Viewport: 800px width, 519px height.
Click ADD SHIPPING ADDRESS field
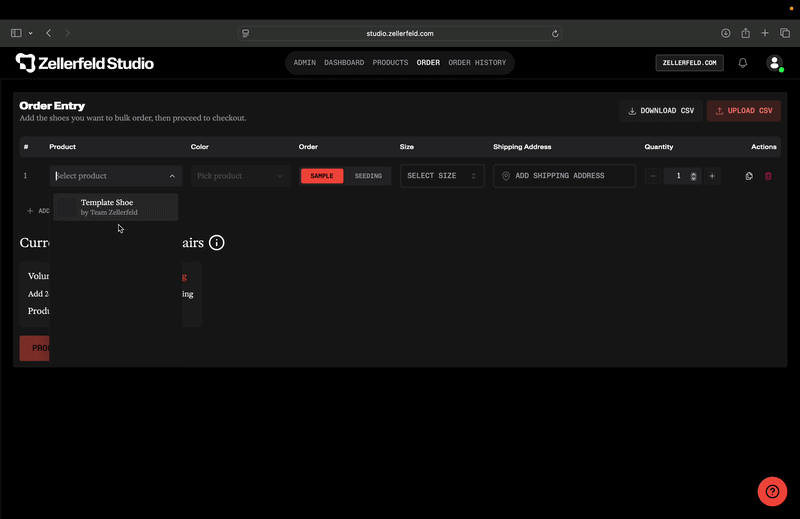(564, 176)
